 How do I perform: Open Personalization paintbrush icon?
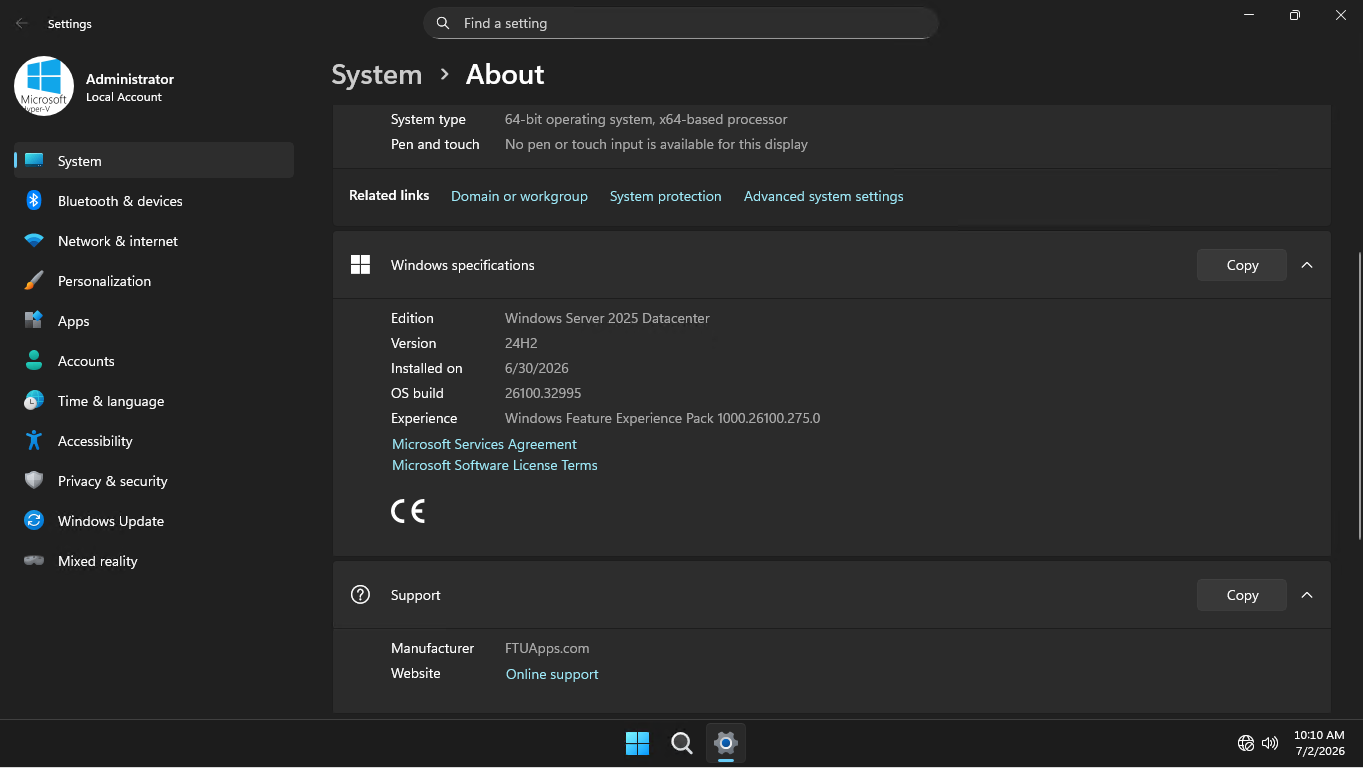coord(34,281)
